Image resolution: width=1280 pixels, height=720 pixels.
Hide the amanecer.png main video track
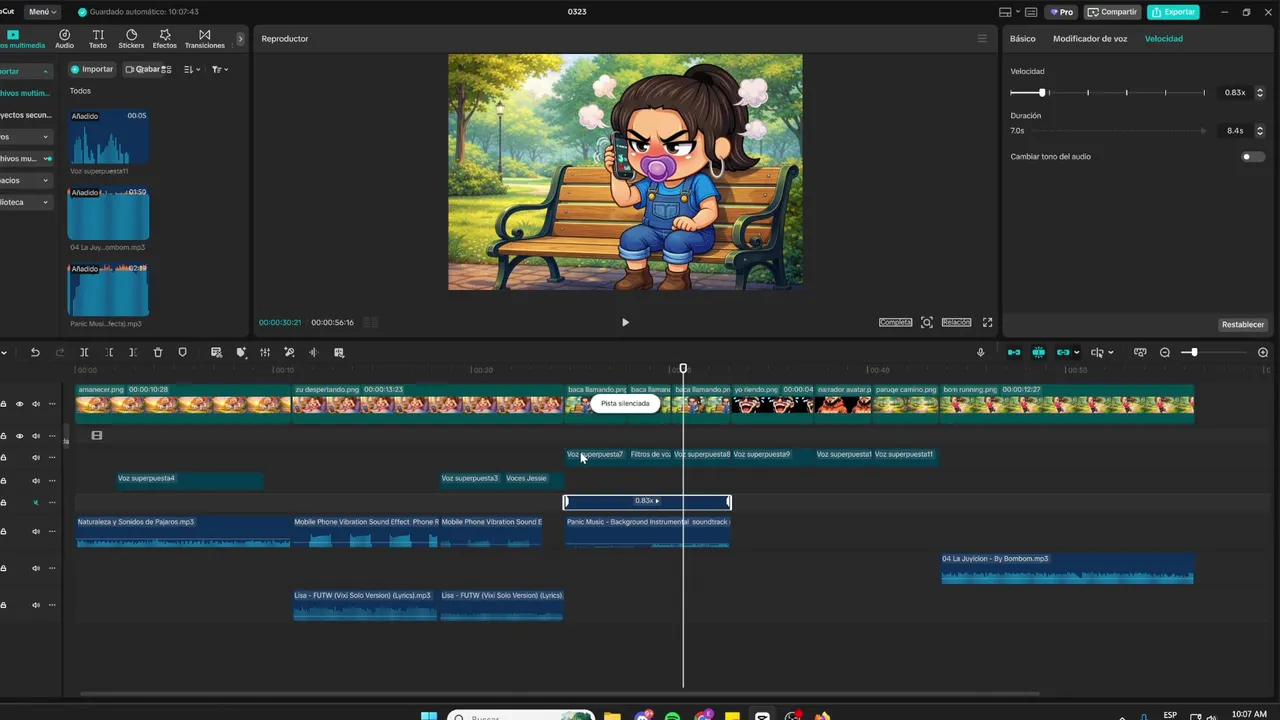[19, 404]
